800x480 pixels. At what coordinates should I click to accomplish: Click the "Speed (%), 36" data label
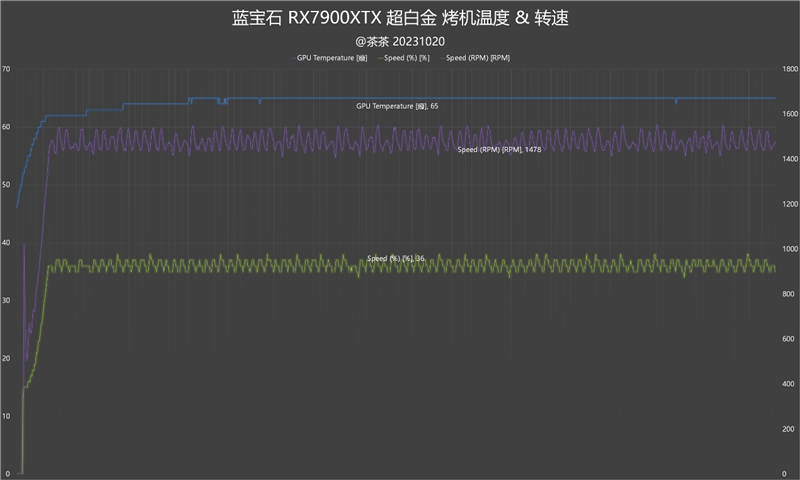pyautogui.click(x=395, y=258)
